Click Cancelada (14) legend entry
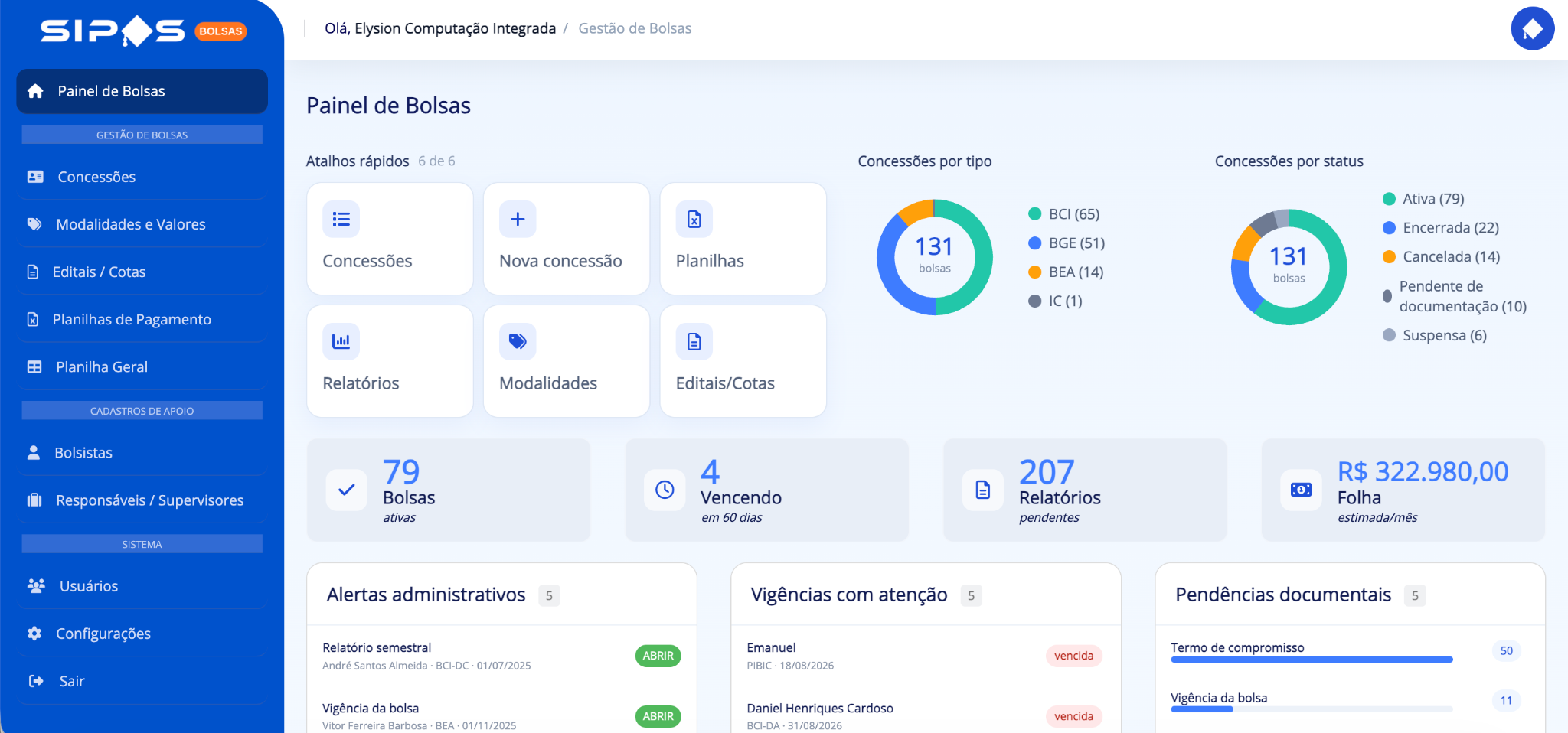 click(1441, 257)
